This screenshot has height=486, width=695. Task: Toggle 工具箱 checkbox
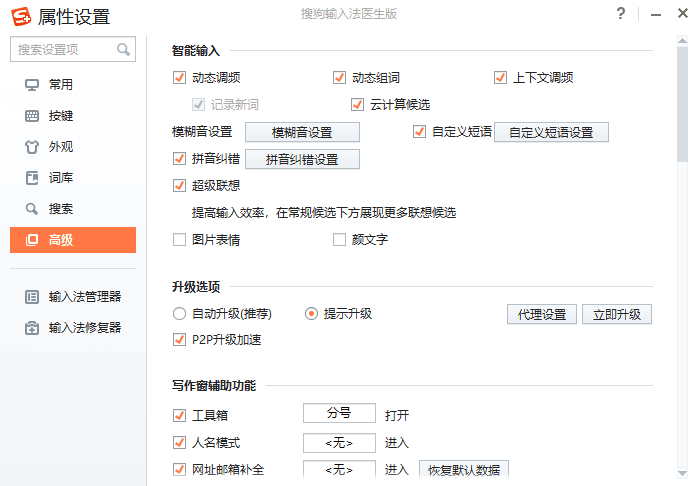coord(179,415)
